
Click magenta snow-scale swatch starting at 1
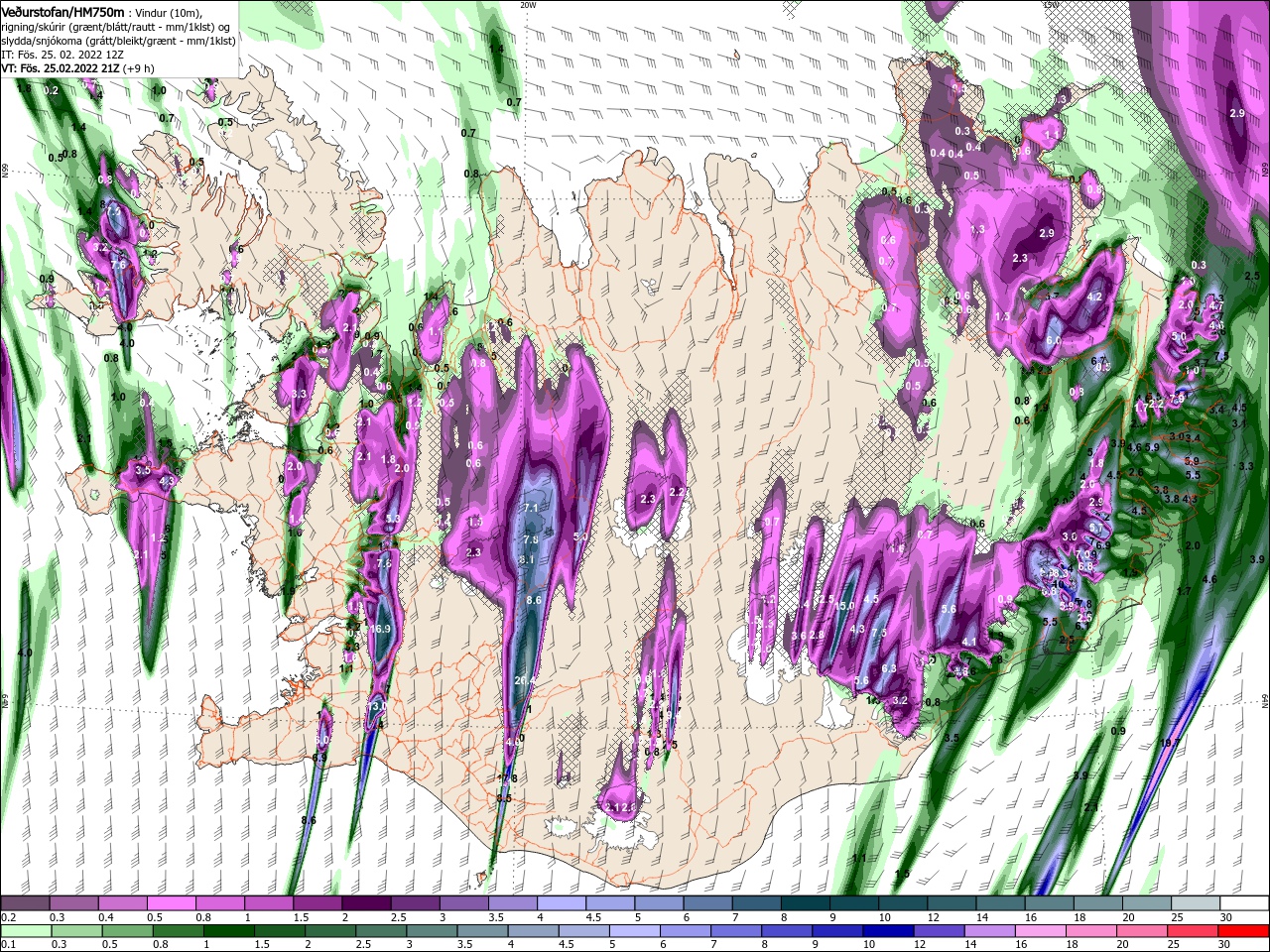pos(268,903)
